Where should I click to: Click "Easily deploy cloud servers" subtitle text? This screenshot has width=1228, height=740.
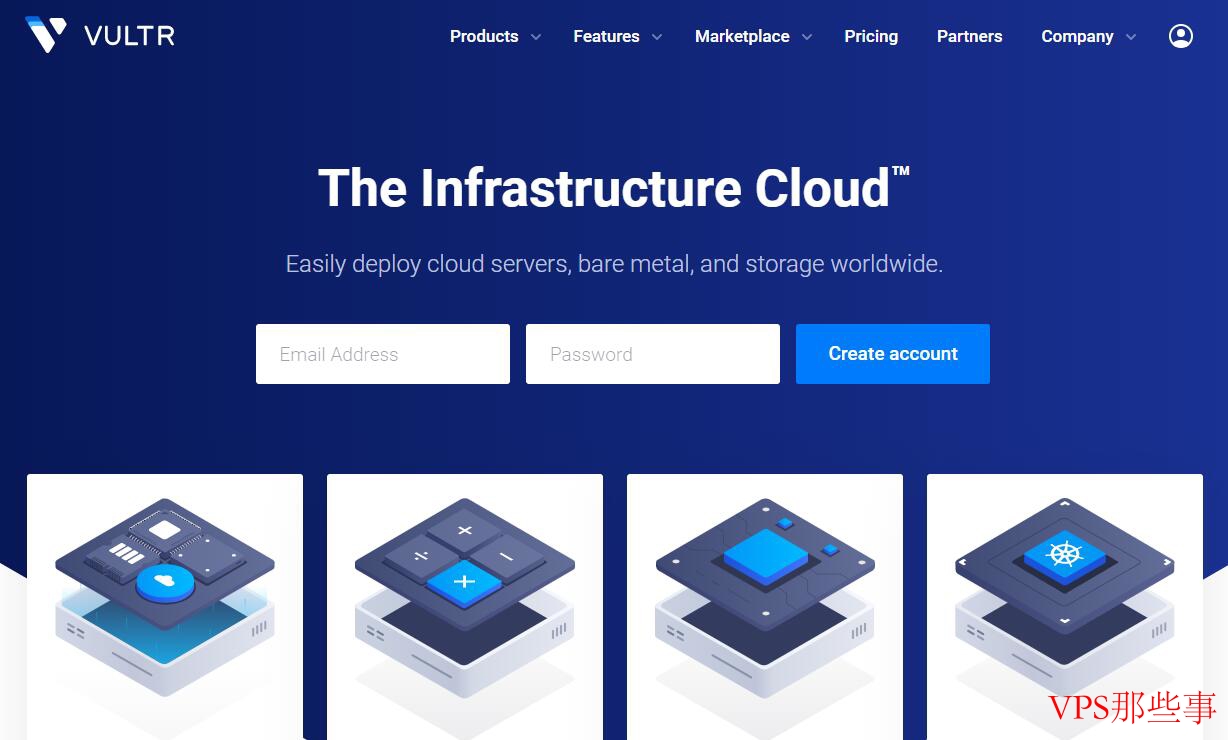pyautogui.click(x=614, y=264)
